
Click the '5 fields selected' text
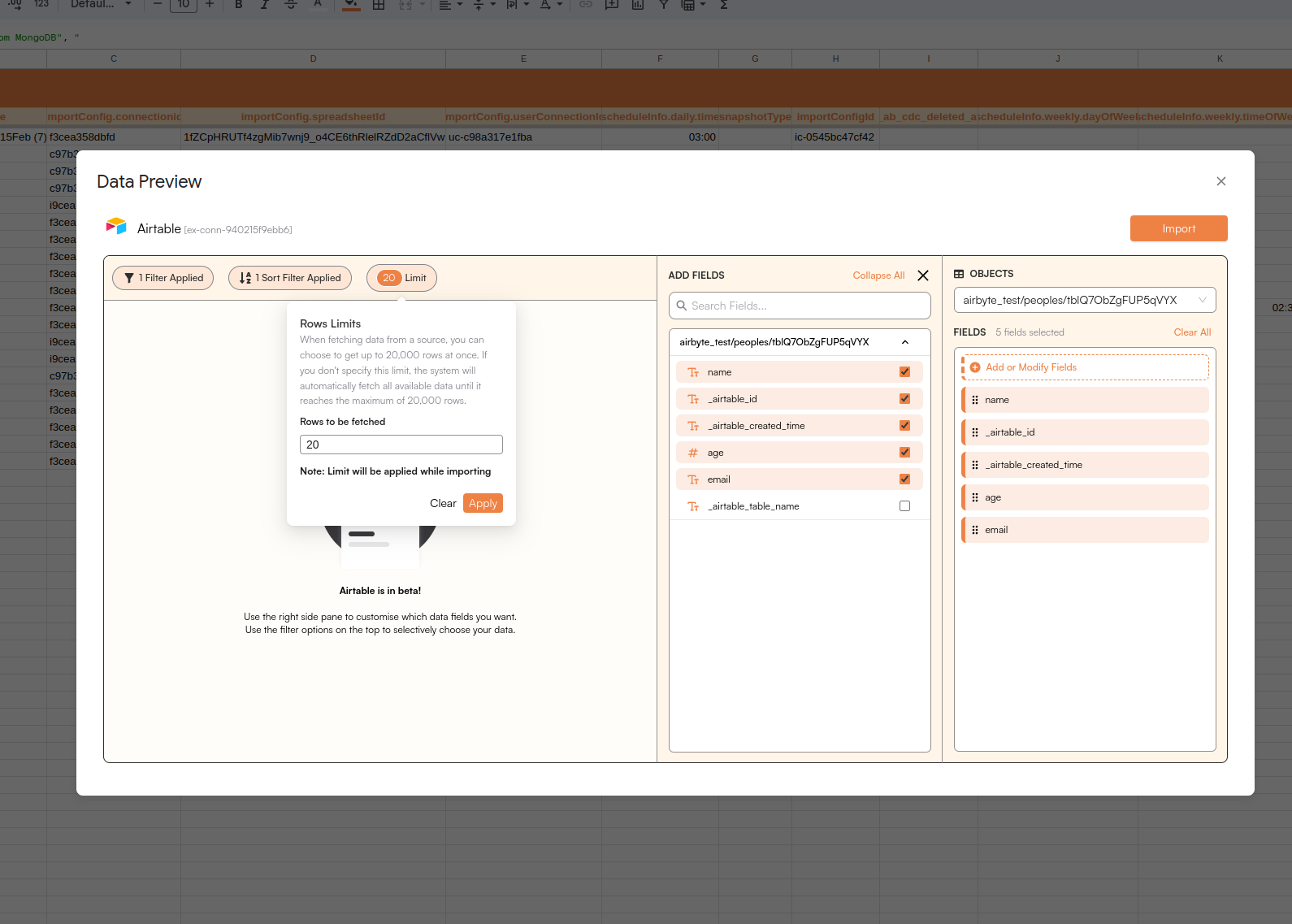pos(1030,332)
